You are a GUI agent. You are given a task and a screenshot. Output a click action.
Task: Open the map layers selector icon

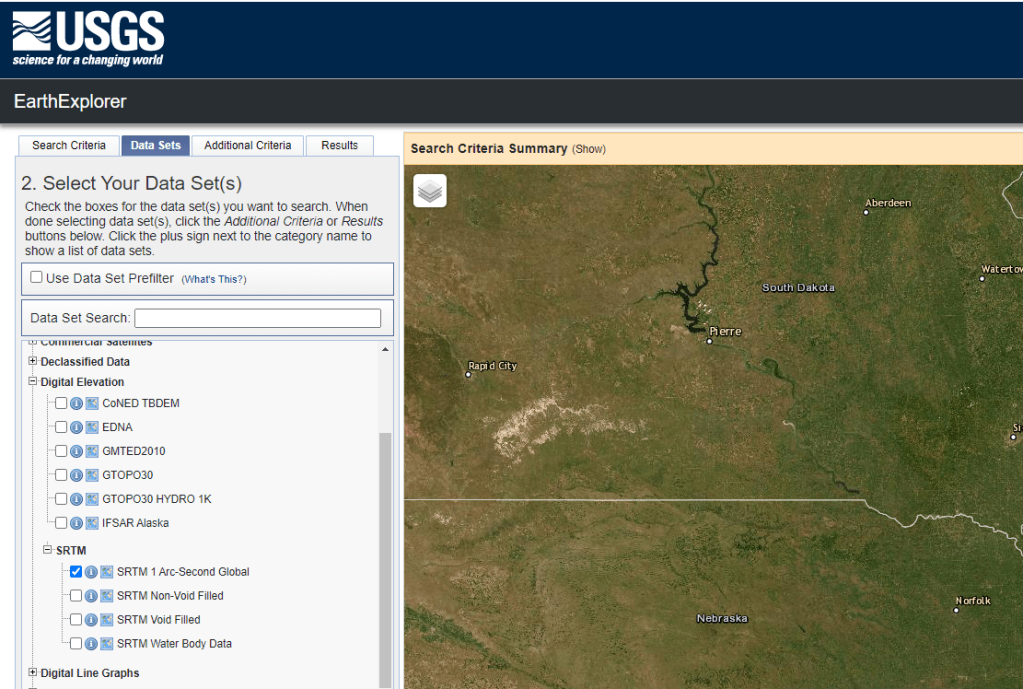tap(430, 191)
